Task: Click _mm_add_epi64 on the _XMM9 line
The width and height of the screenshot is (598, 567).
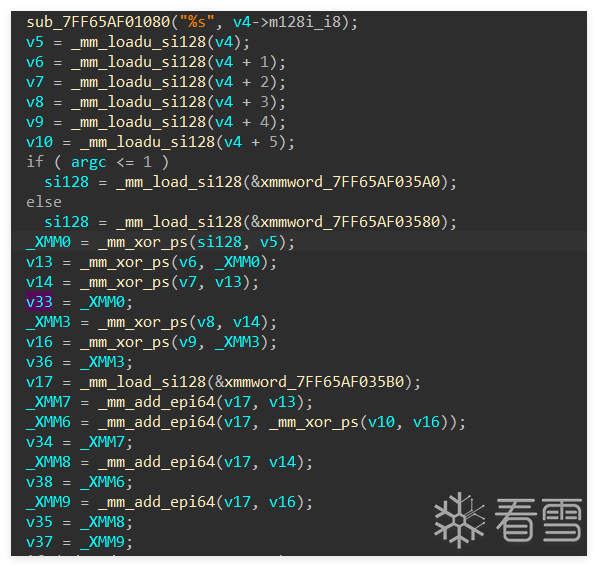Action: (156, 502)
